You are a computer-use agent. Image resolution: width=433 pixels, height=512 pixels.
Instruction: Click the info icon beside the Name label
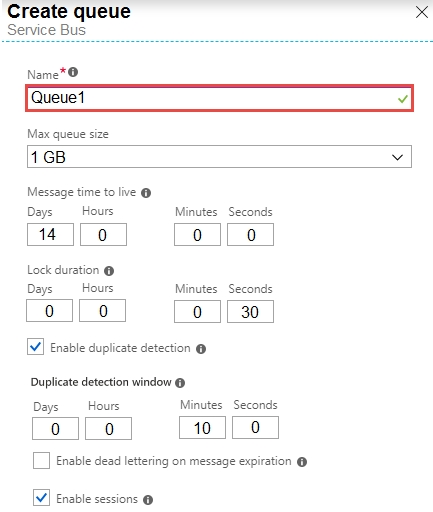(73, 72)
